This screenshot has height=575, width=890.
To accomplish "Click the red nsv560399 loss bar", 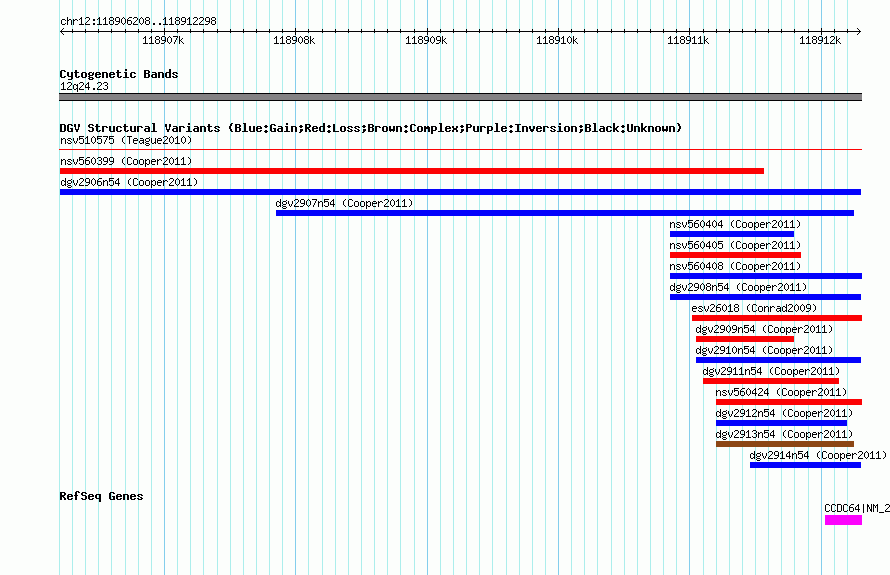I will click(x=412, y=171).
